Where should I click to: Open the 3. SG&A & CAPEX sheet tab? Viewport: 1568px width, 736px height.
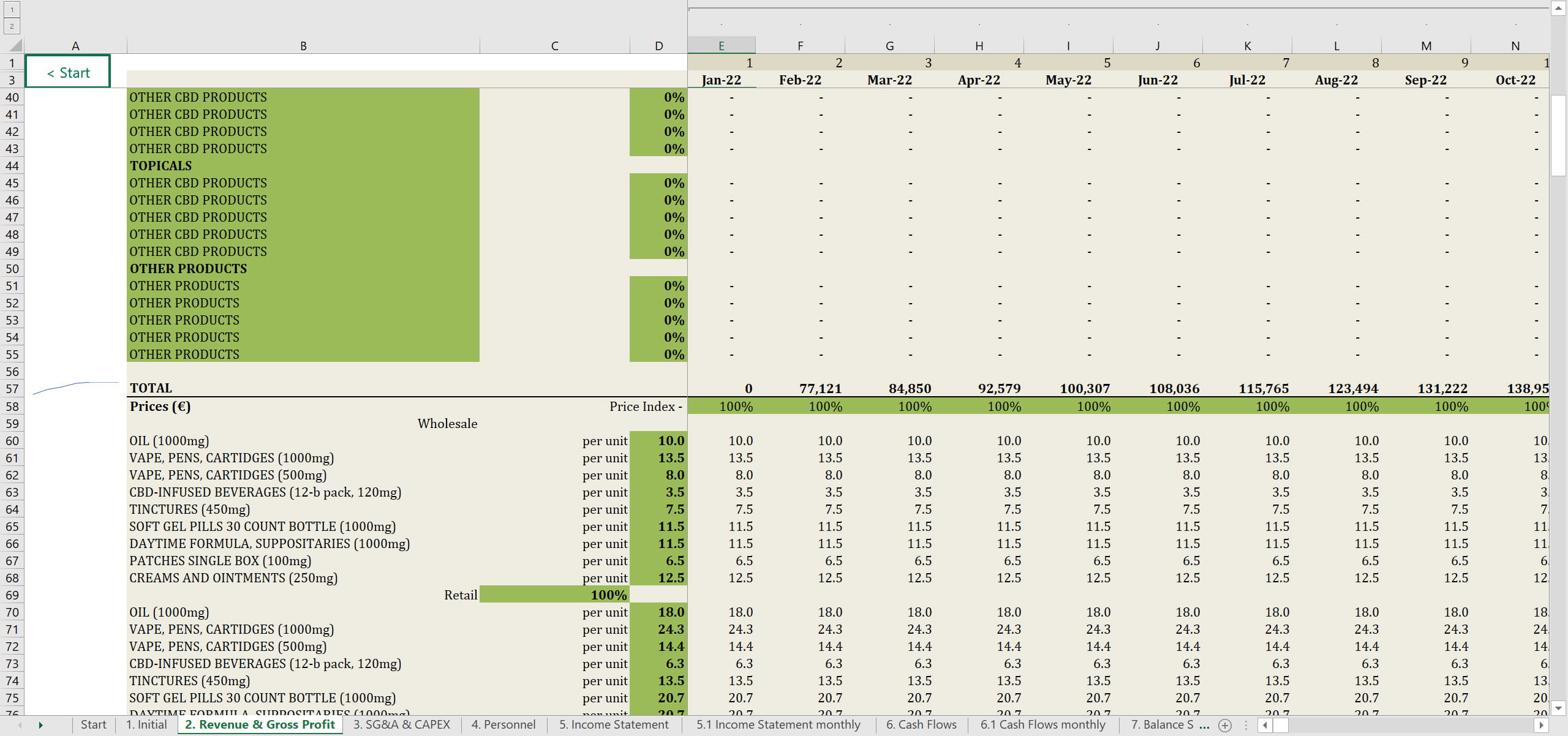point(401,725)
